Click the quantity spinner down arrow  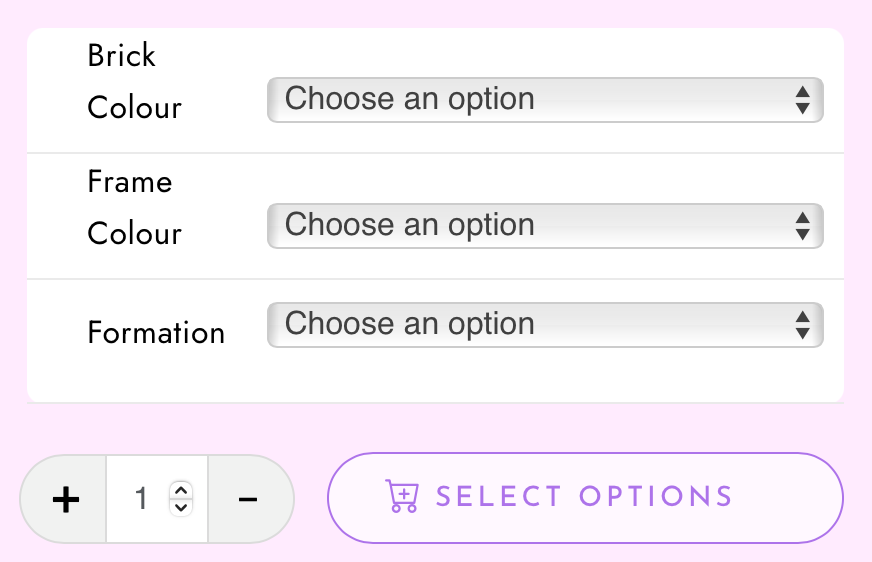click(x=180, y=507)
